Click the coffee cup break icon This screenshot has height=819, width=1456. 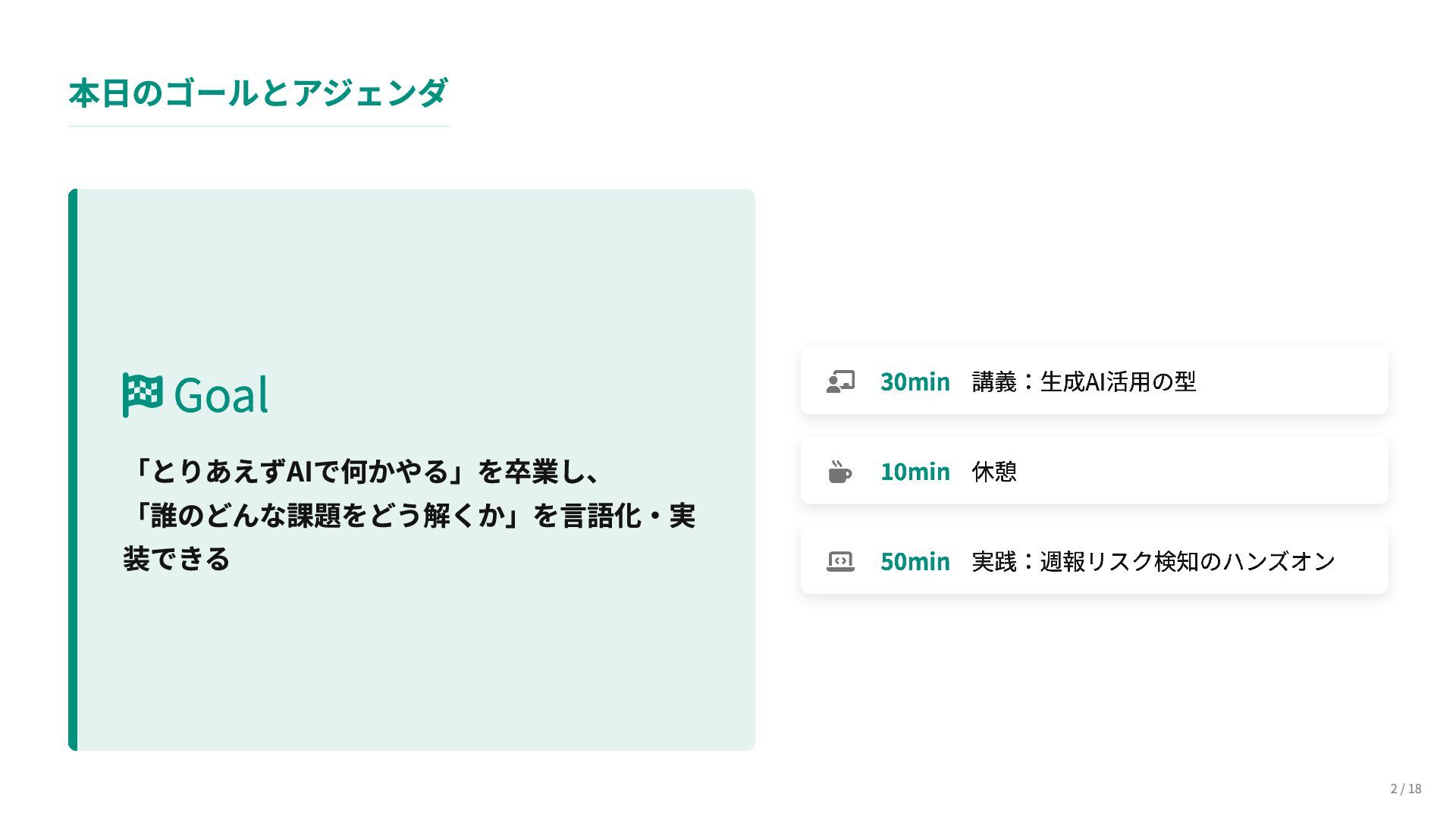(839, 472)
